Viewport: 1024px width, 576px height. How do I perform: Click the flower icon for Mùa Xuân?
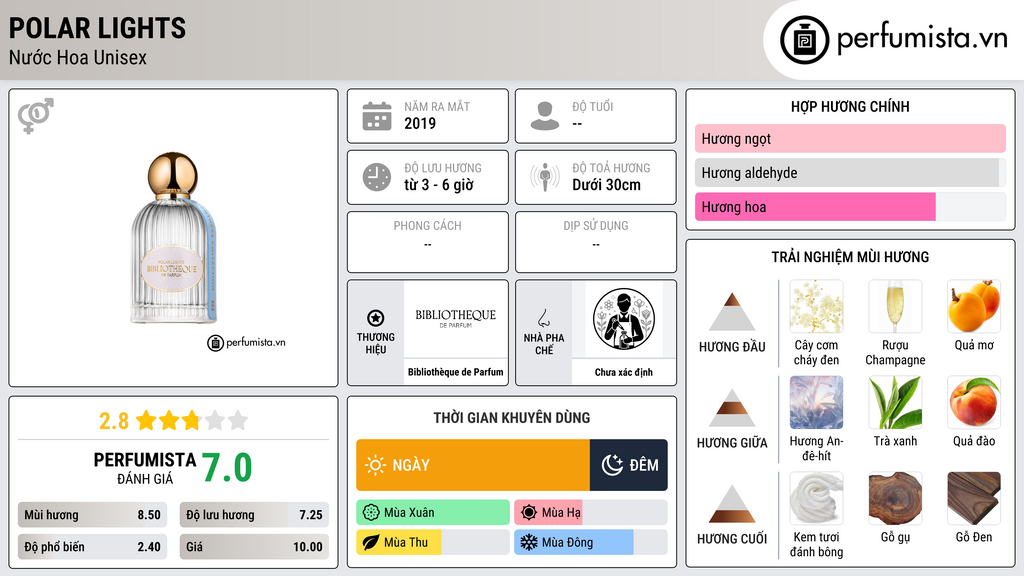(x=371, y=513)
